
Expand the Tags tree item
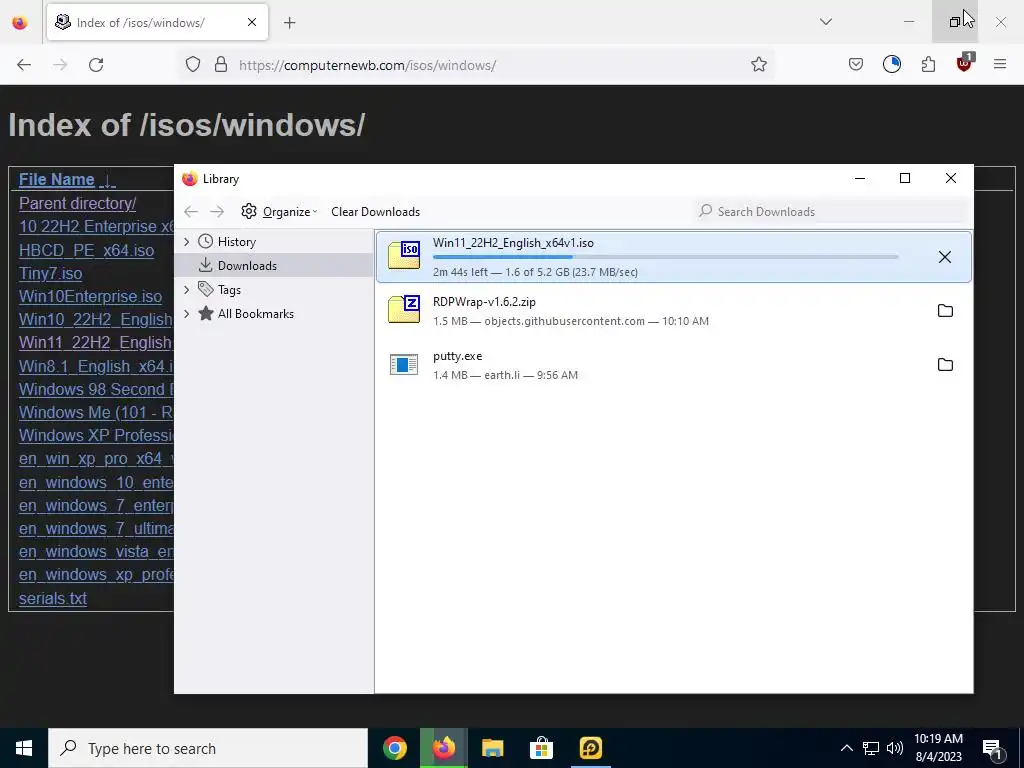pyautogui.click(x=187, y=289)
